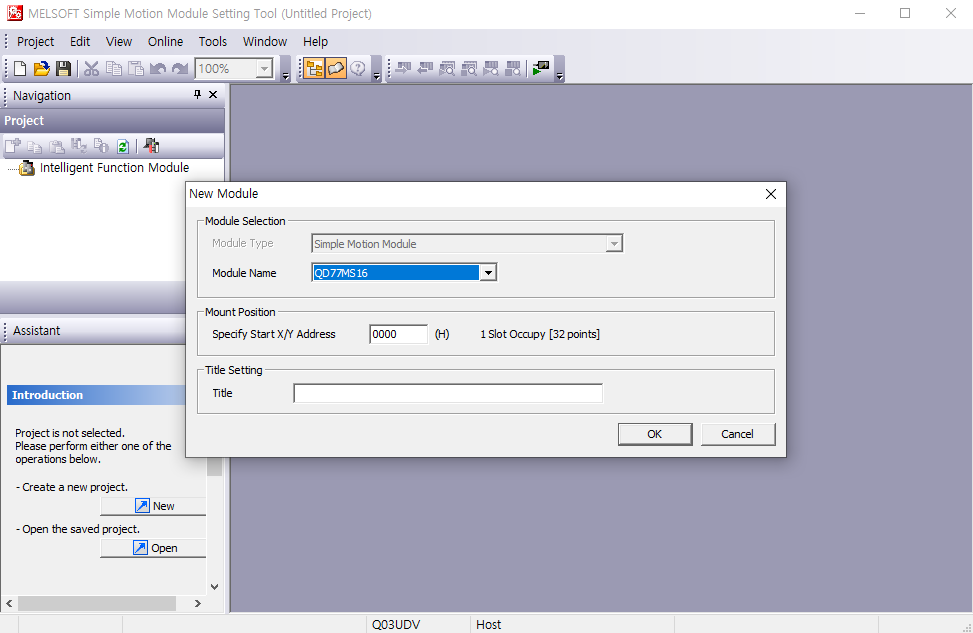
Task: Close the Navigation panel
Action: (213, 94)
